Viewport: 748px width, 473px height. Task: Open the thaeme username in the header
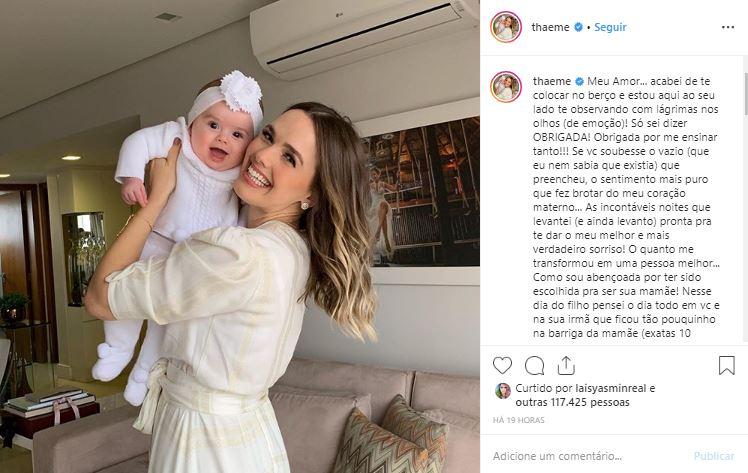551,27
